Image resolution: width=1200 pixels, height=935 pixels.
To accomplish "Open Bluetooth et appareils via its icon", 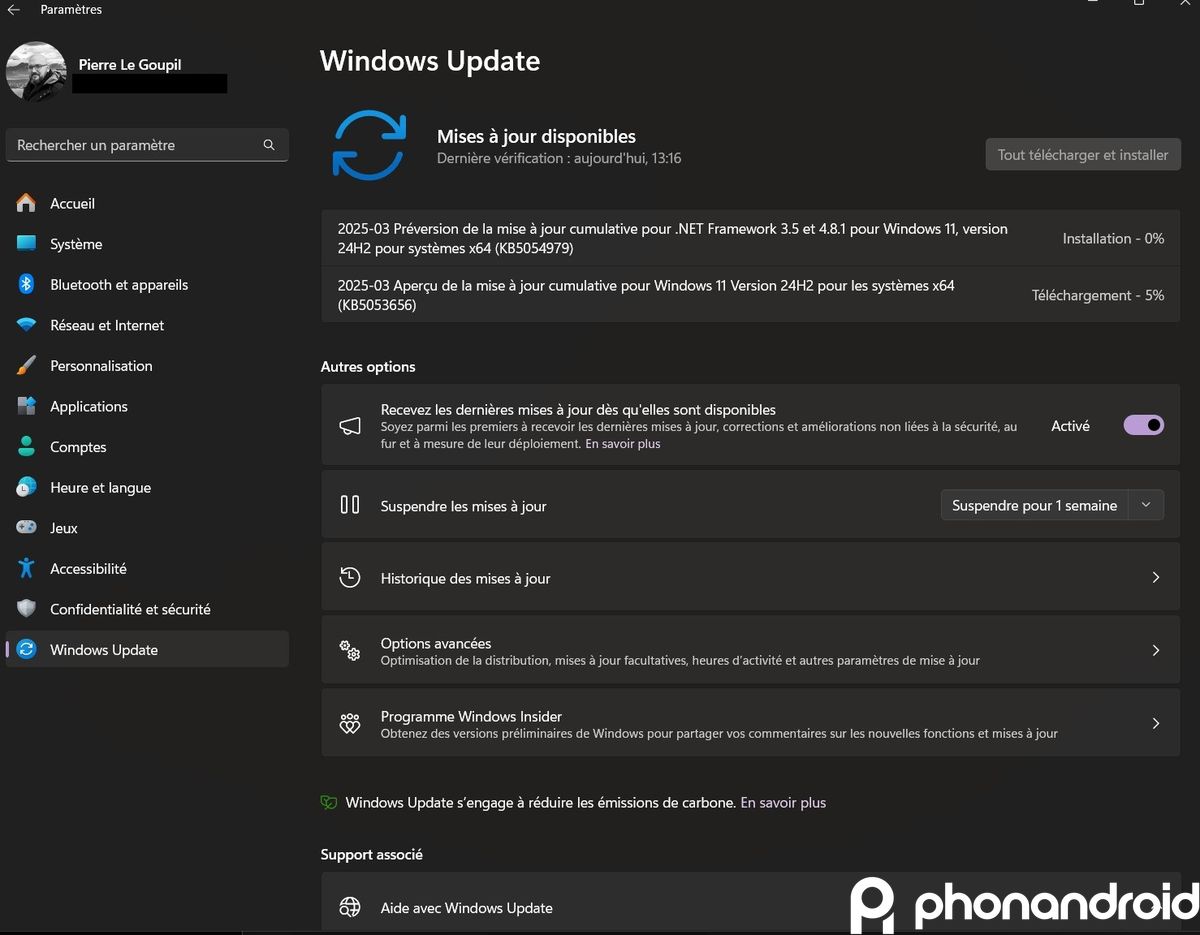I will (27, 284).
